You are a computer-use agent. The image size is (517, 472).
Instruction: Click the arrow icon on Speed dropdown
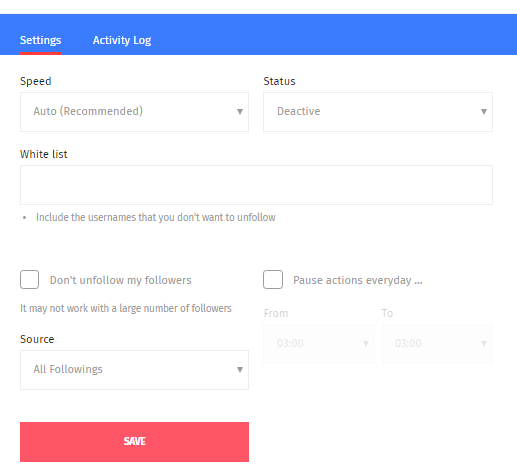(x=240, y=111)
